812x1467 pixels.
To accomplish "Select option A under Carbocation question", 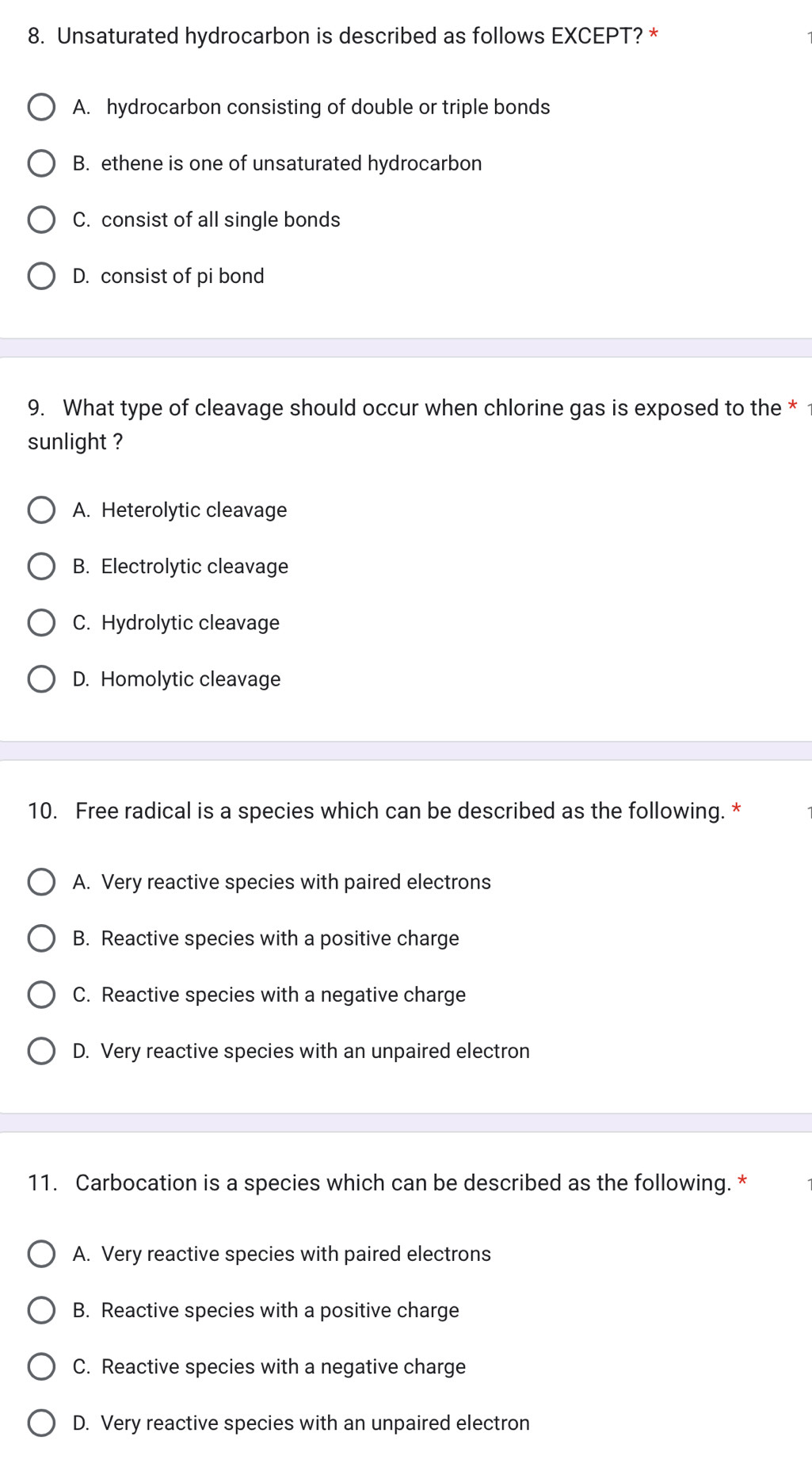I will point(41,1253).
